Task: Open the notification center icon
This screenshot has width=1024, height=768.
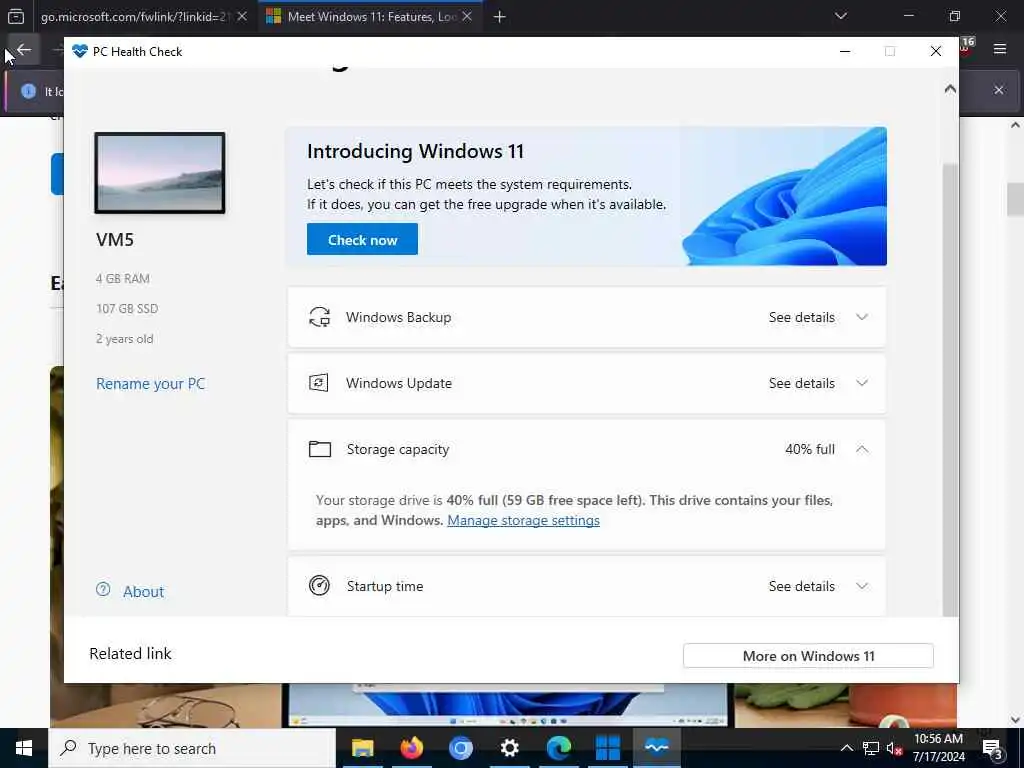Action: click(x=992, y=748)
